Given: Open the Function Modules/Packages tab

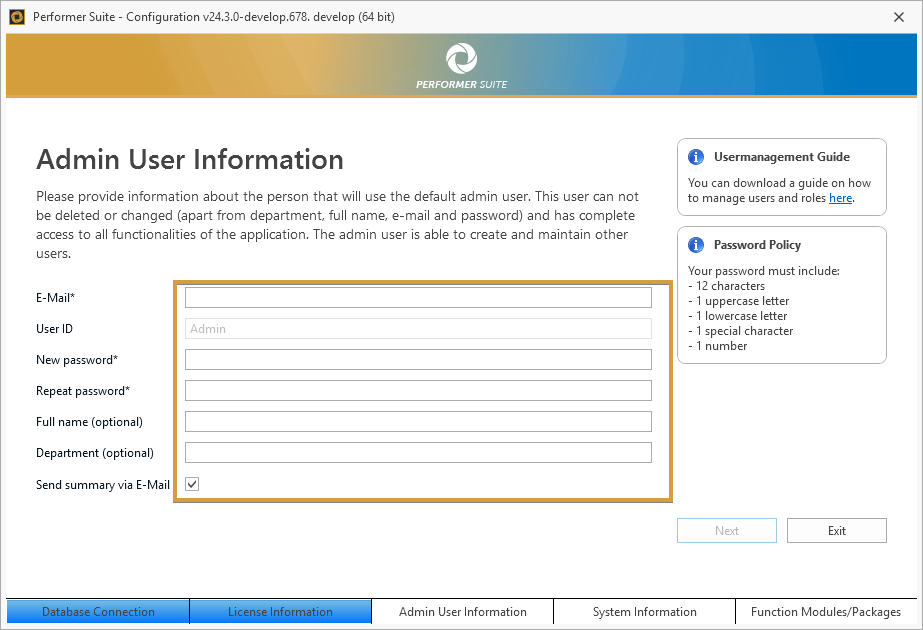Looking at the screenshot, I should tap(826, 612).
